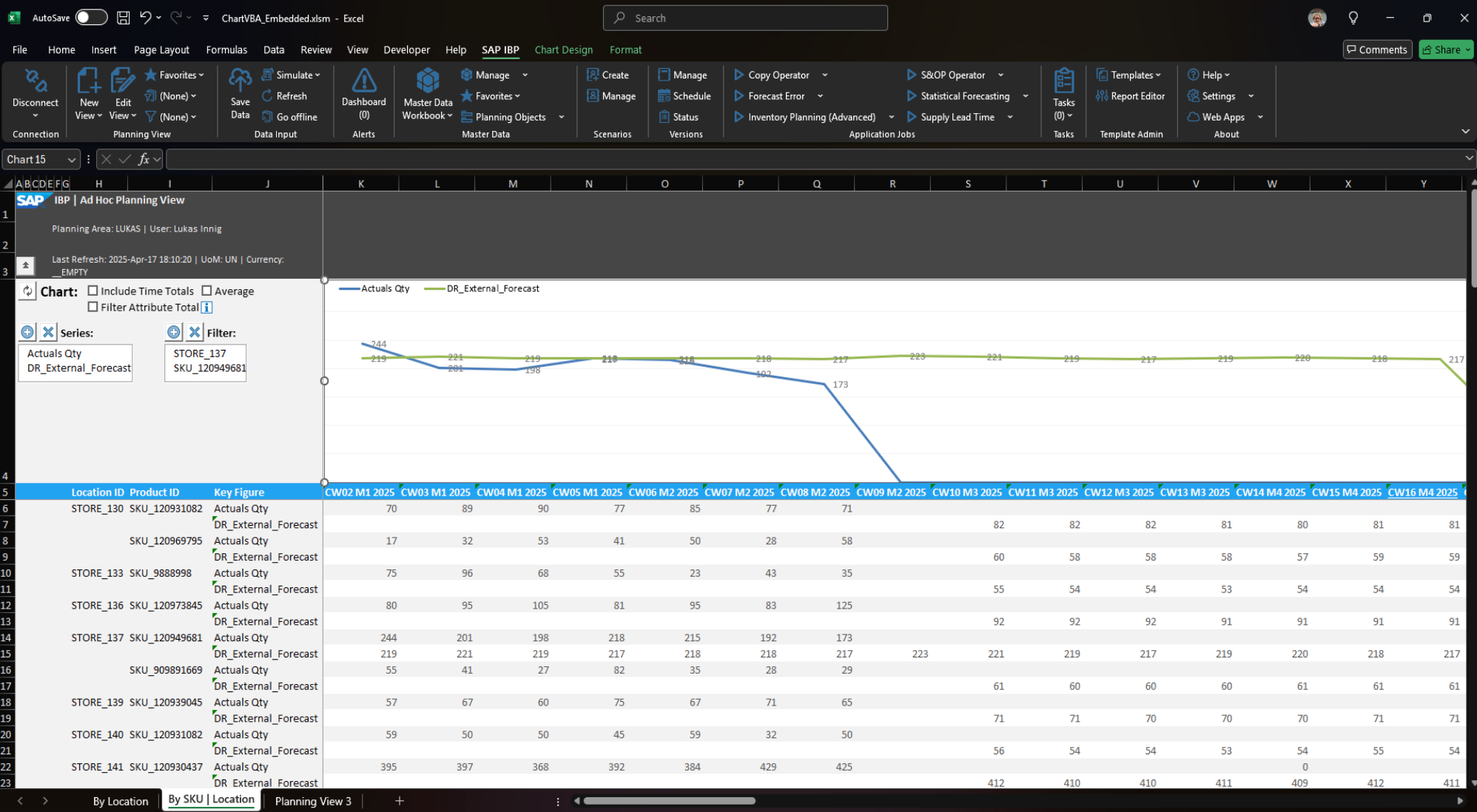The height and width of the screenshot is (812, 1477).
Task: Open the Chart 15 name box dropdown
Action: pyautogui.click(x=72, y=159)
